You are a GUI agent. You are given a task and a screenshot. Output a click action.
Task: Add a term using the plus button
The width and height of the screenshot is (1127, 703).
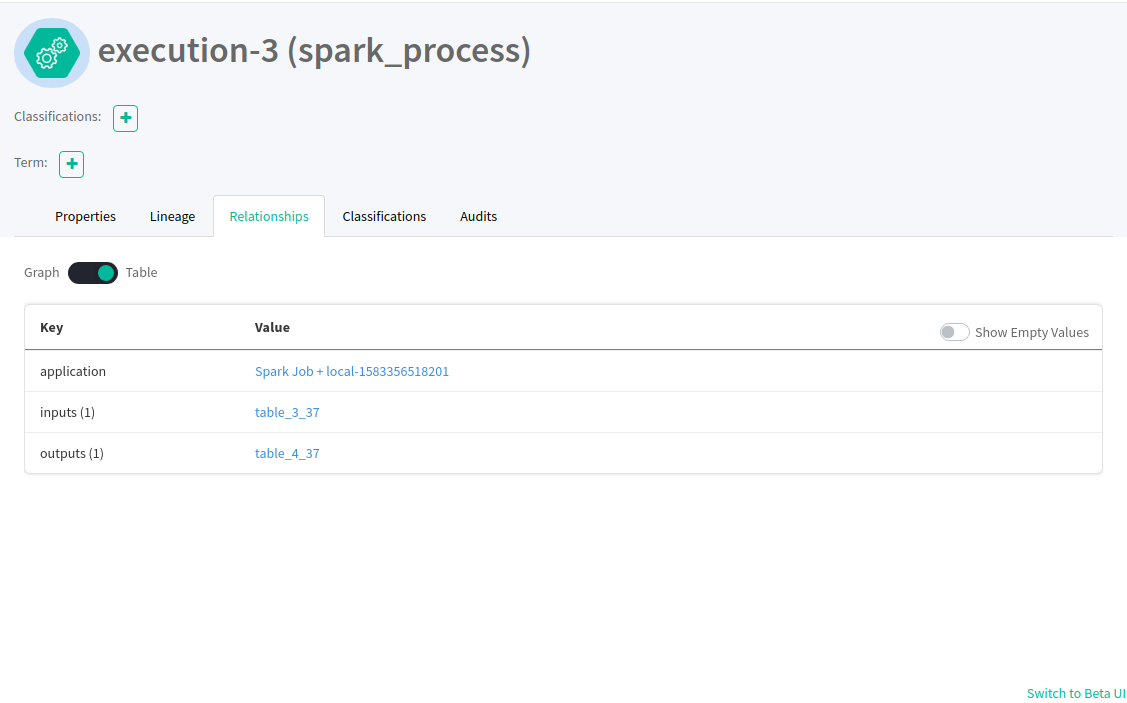point(71,165)
